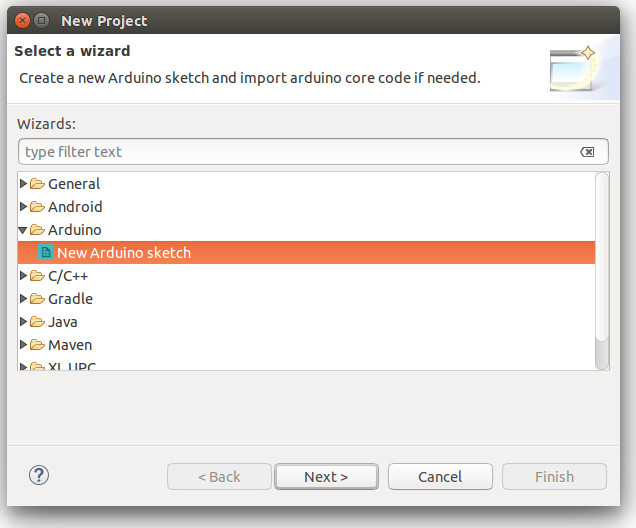Select the C/C++ tree item label
The height and width of the screenshot is (528, 636).
click(x=68, y=276)
